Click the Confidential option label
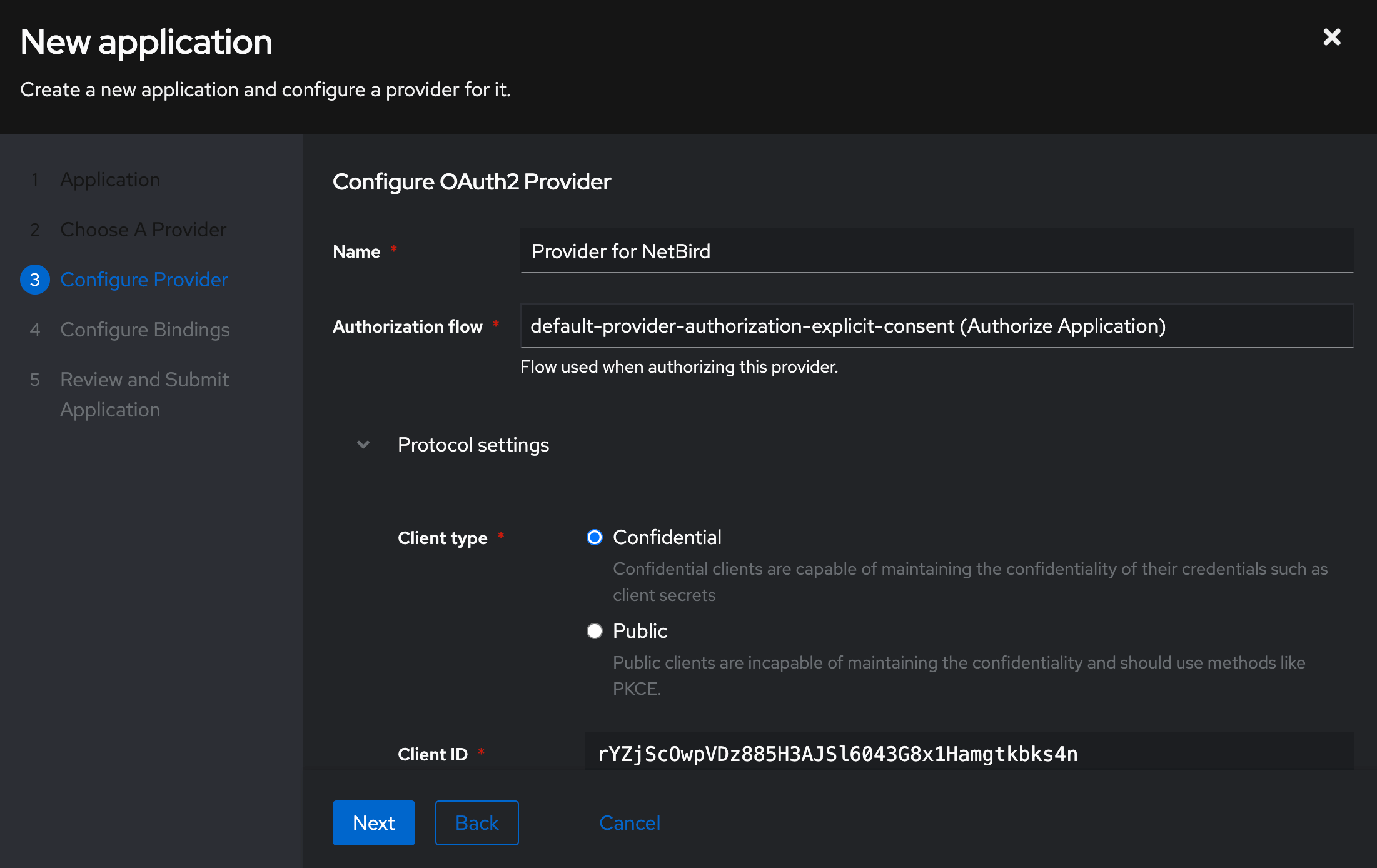Viewport: 1377px width, 868px height. 667,537
